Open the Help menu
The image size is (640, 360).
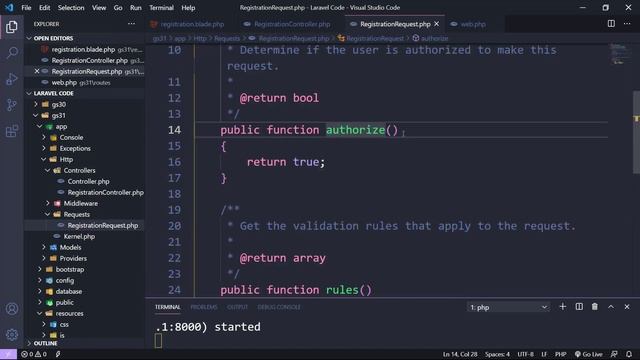point(188,8)
